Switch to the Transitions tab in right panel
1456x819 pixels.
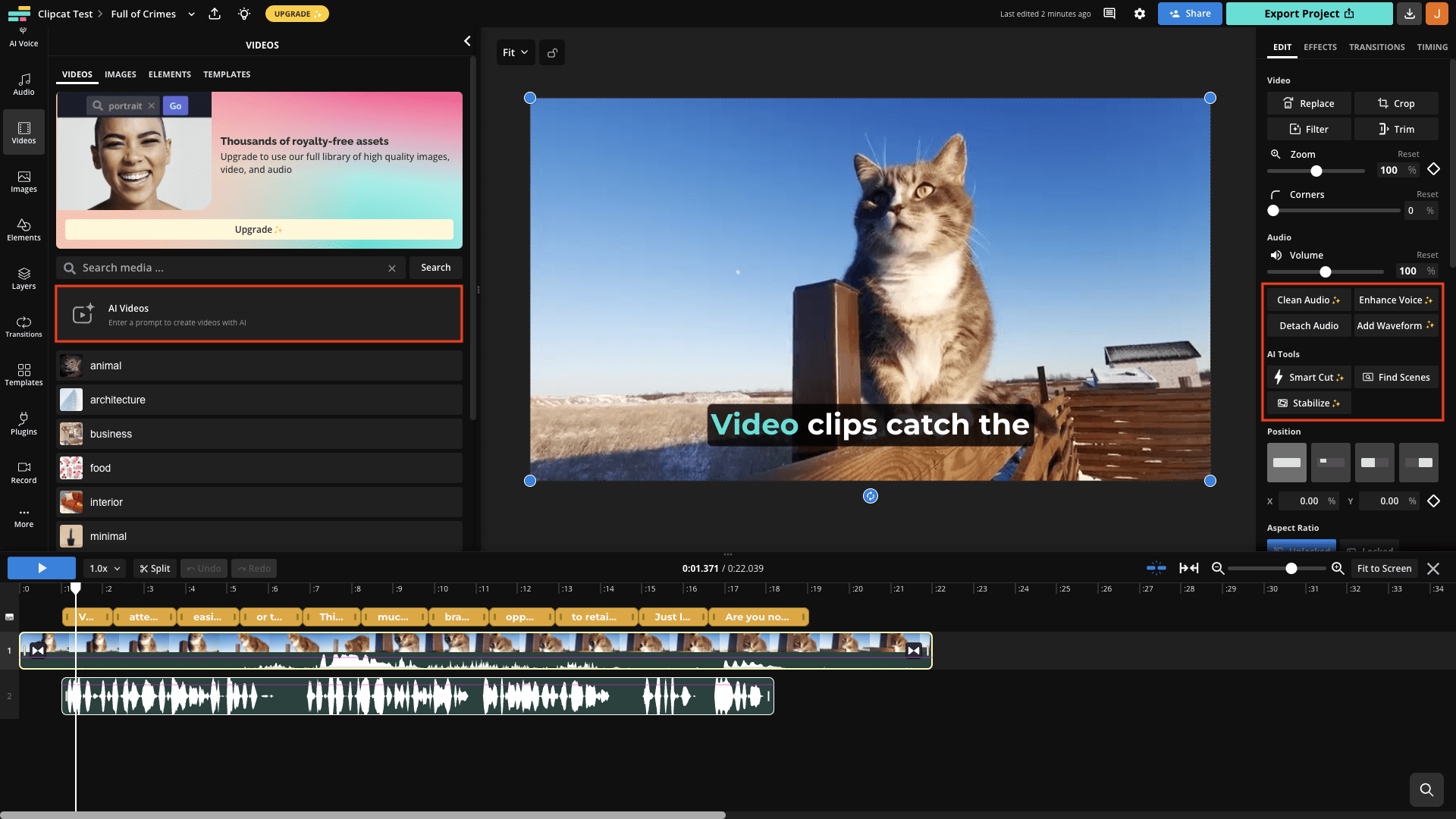1376,47
